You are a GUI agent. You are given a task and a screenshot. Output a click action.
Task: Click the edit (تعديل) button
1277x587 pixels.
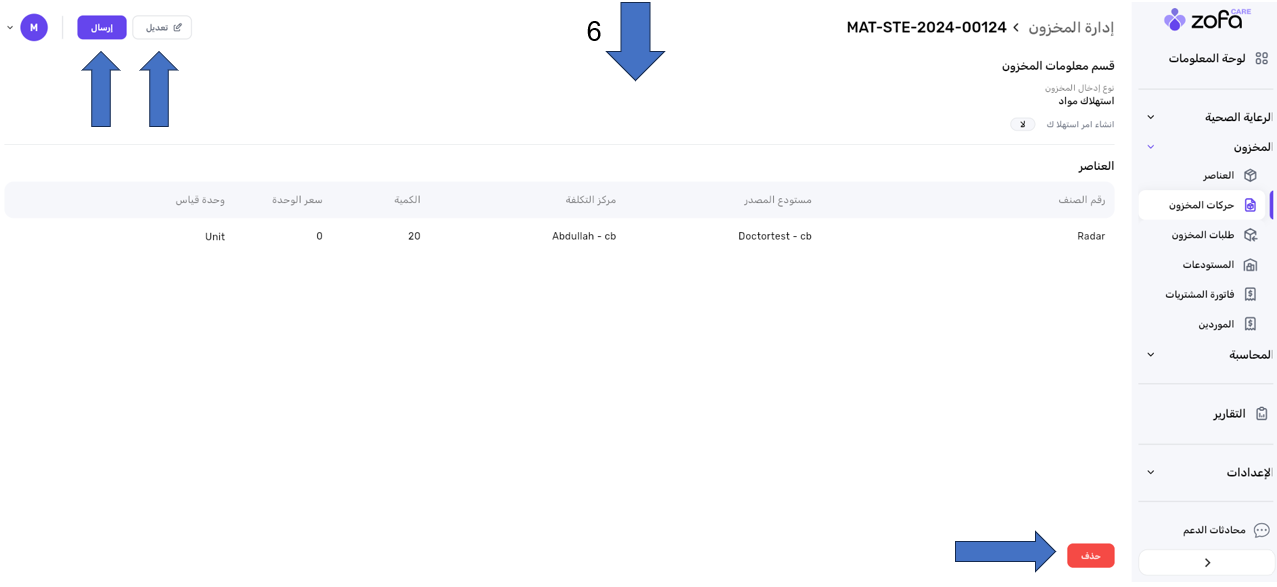pyautogui.click(x=162, y=28)
